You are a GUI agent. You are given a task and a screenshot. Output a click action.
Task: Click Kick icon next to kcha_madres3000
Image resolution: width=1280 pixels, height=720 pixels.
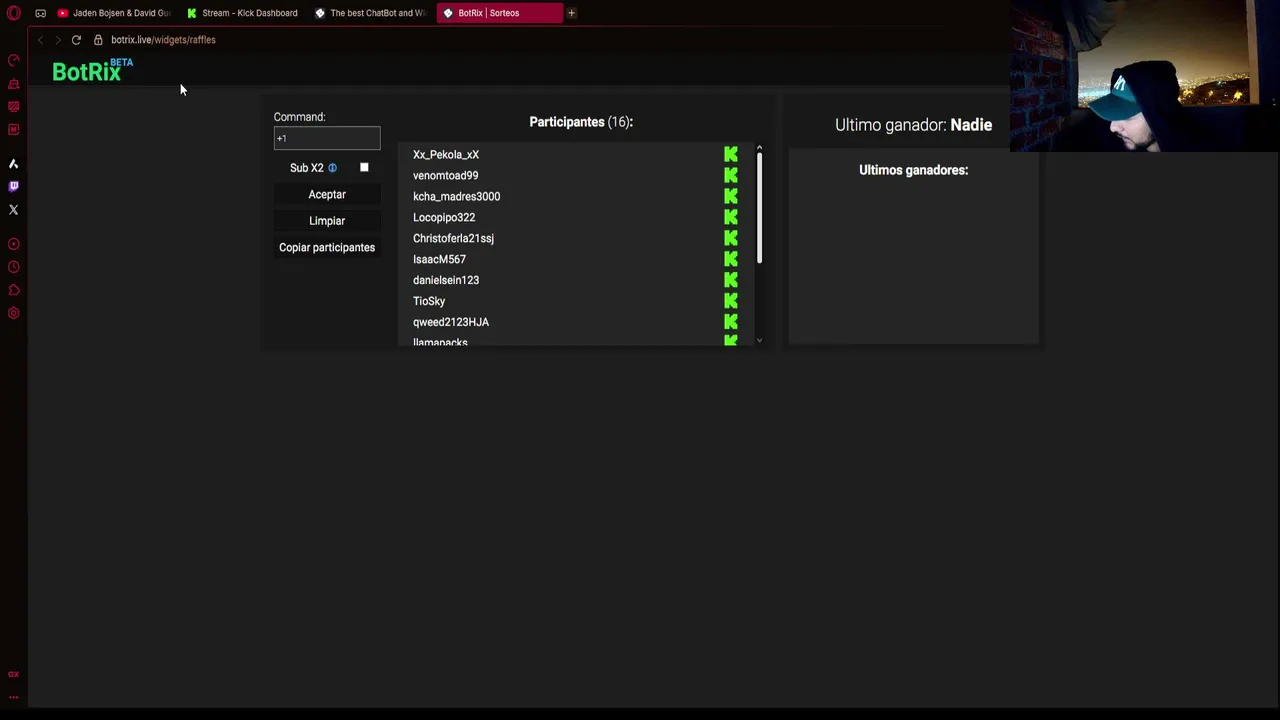pyautogui.click(x=731, y=196)
